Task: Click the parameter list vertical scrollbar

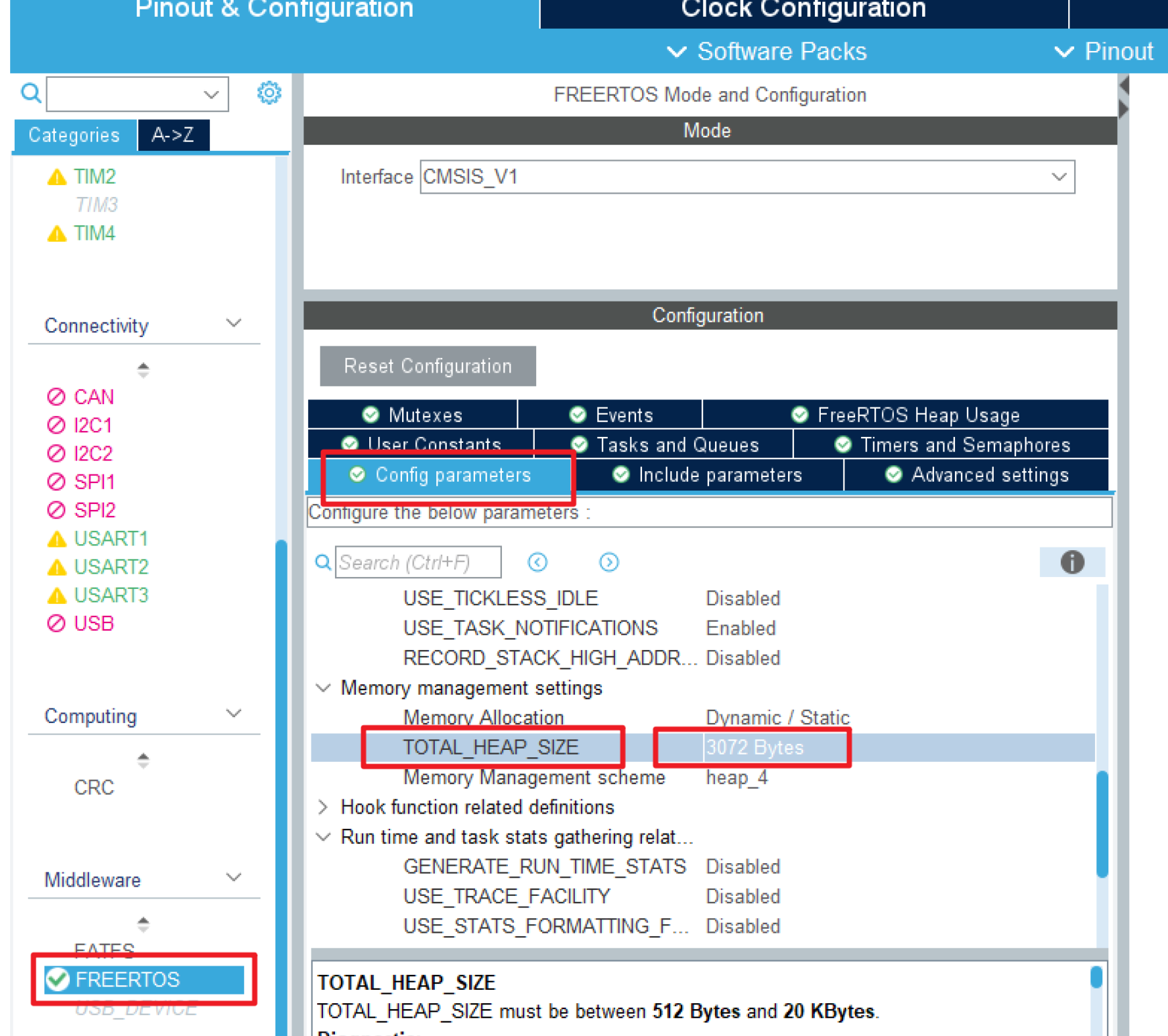Action: (x=1102, y=824)
